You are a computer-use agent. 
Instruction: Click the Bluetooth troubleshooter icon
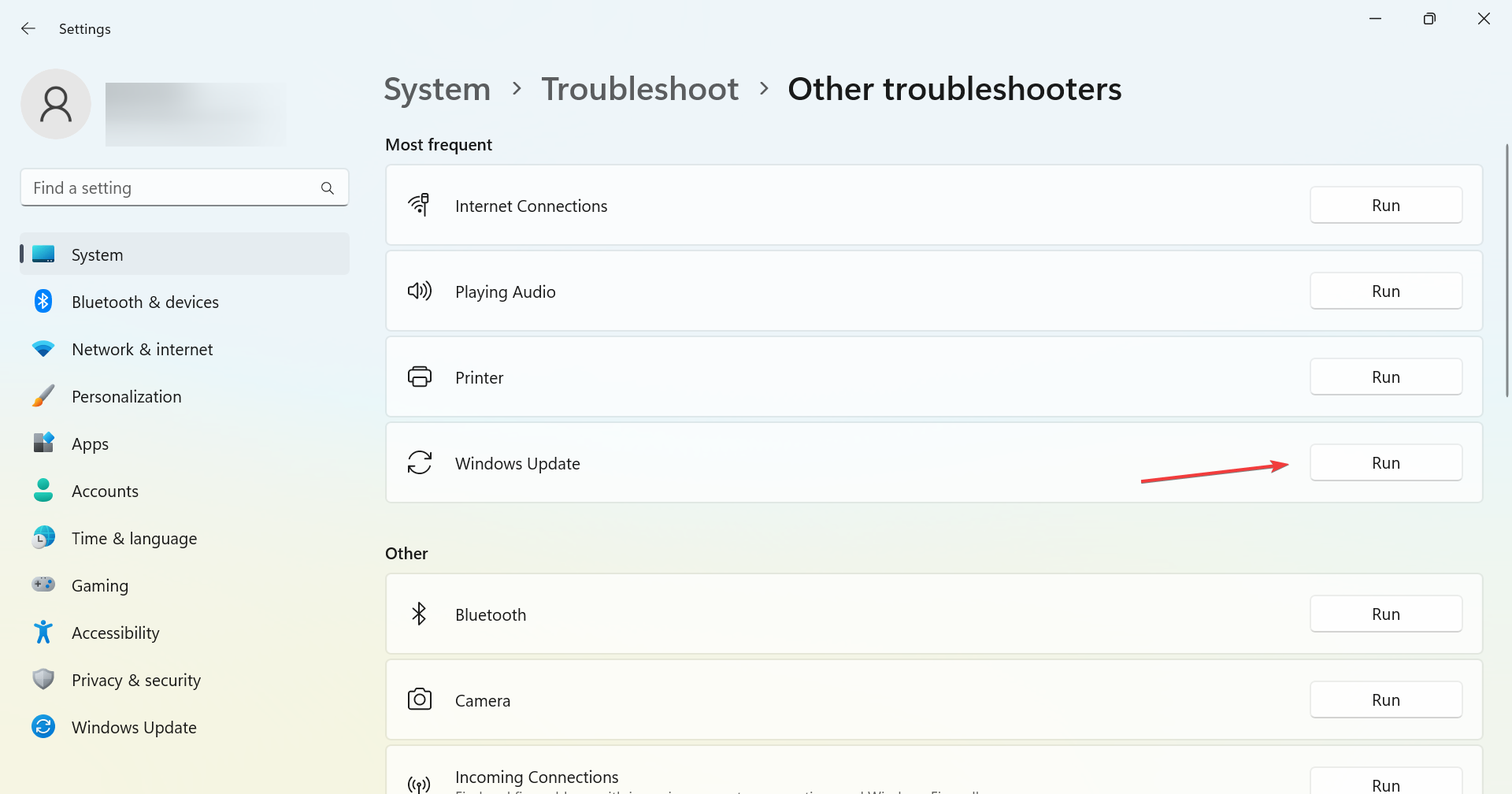click(419, 614)
